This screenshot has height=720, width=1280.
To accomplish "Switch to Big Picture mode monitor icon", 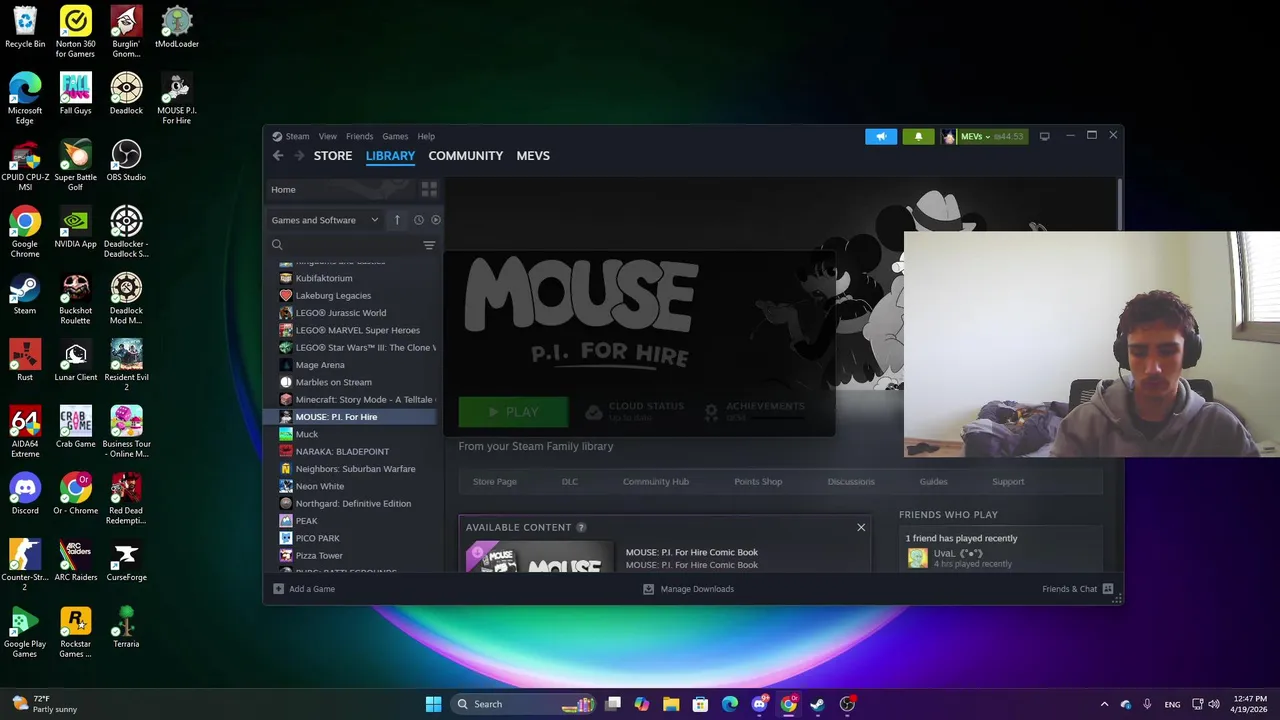I will click(1044, 136).
